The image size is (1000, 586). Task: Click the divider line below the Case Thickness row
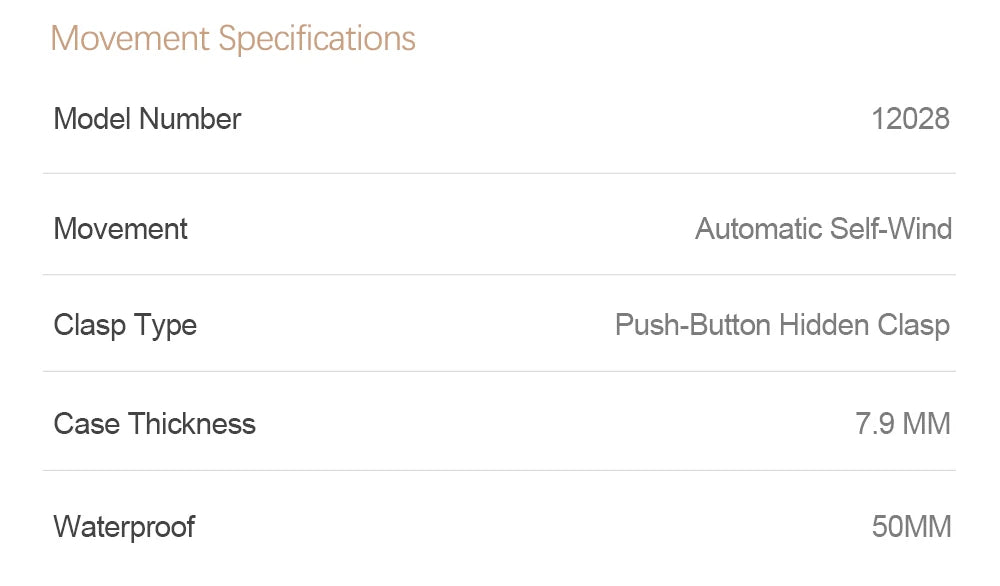coord(499,470)
